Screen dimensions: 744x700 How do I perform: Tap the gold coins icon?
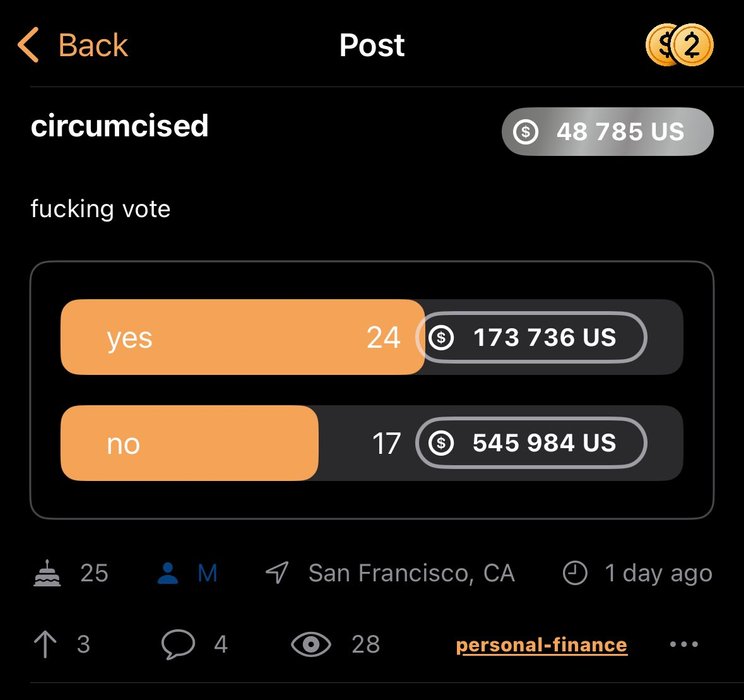[680, 45]
